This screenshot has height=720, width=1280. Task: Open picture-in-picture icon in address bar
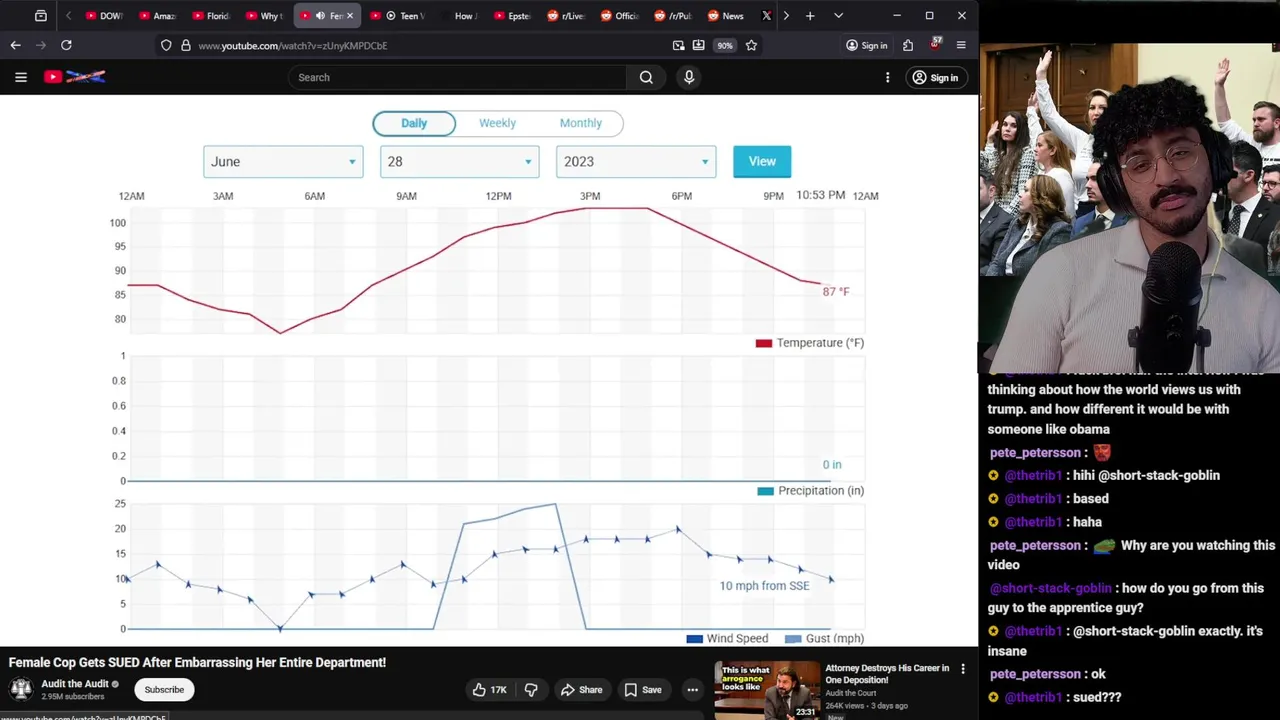point(678,45)
